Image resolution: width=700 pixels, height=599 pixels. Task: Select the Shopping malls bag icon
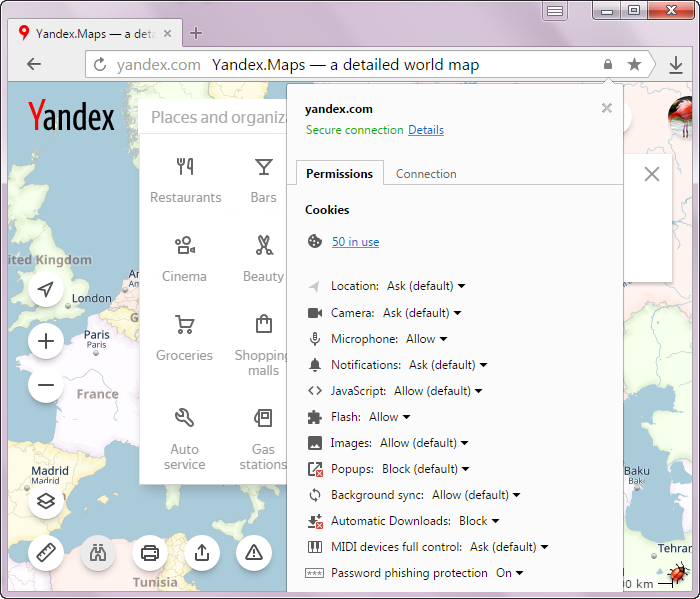264,324
